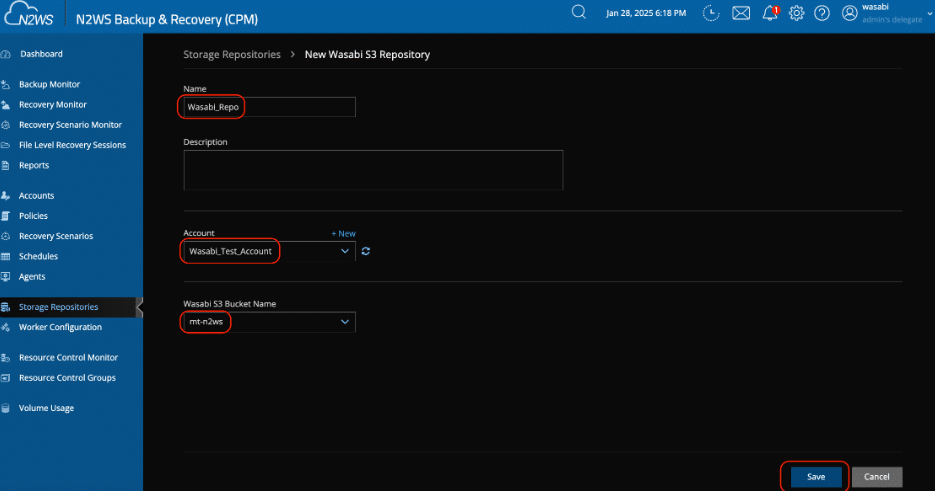This screenshot has height=491, width=935.
Task: Click inside the Description text area
Action: [x=373, y=170]
